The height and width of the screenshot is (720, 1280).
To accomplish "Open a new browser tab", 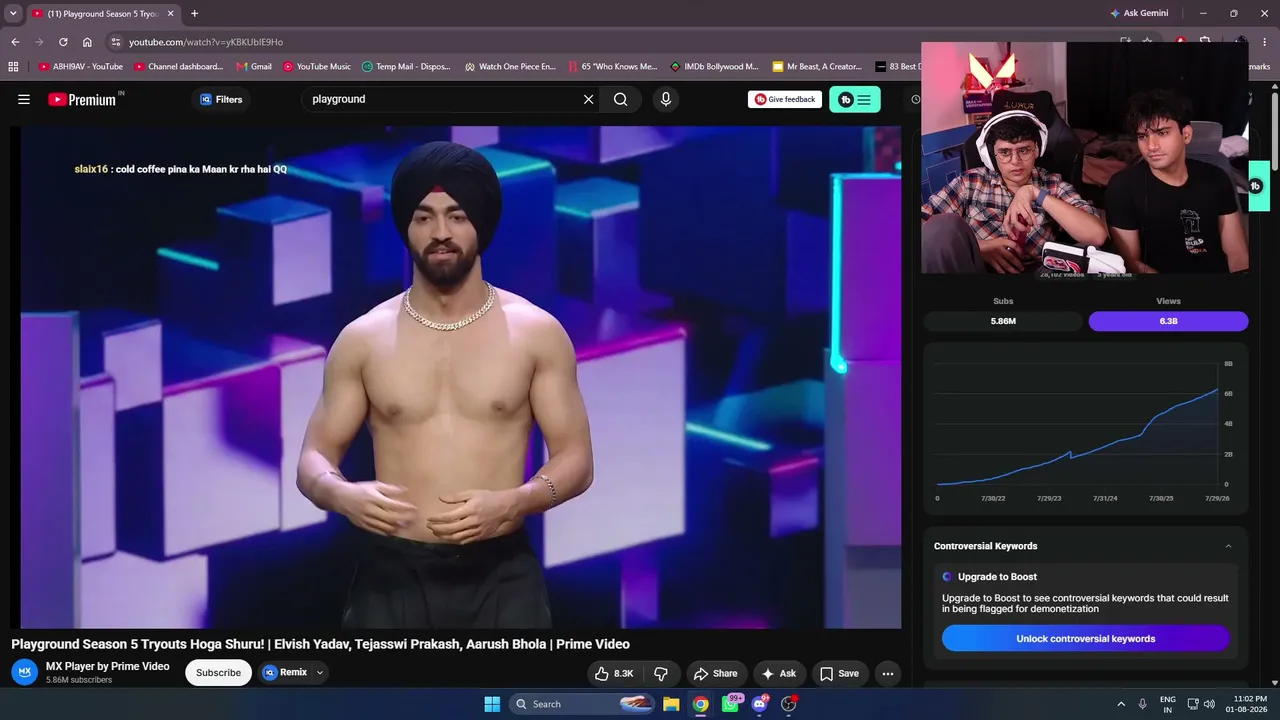I will pyautogui.click(x=194, y=14).
